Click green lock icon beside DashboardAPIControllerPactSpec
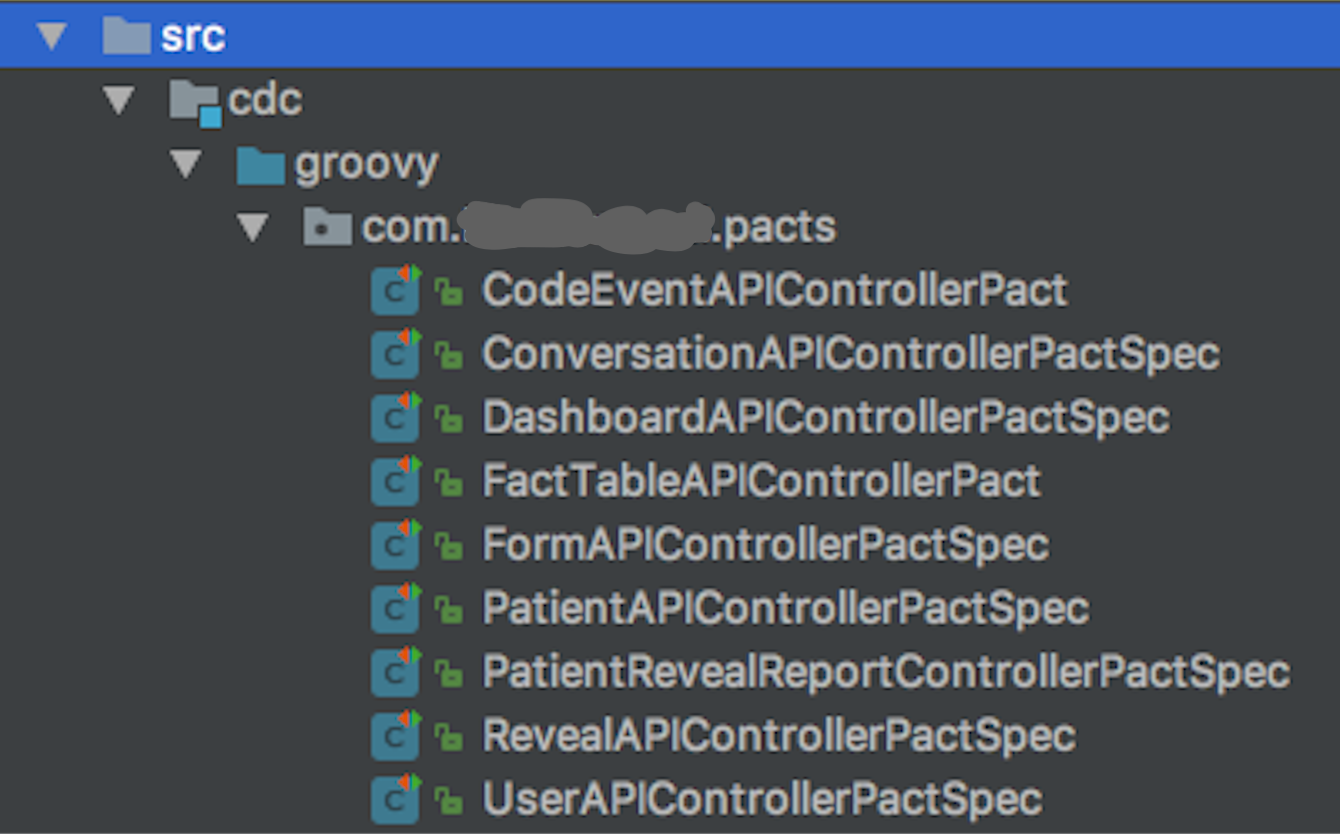This screenshot has height=834, width=1340. click(x=449, y=419)
